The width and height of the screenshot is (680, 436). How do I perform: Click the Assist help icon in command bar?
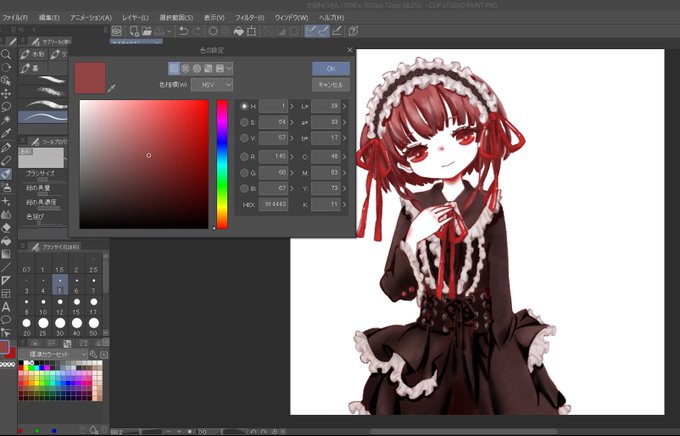353,31
